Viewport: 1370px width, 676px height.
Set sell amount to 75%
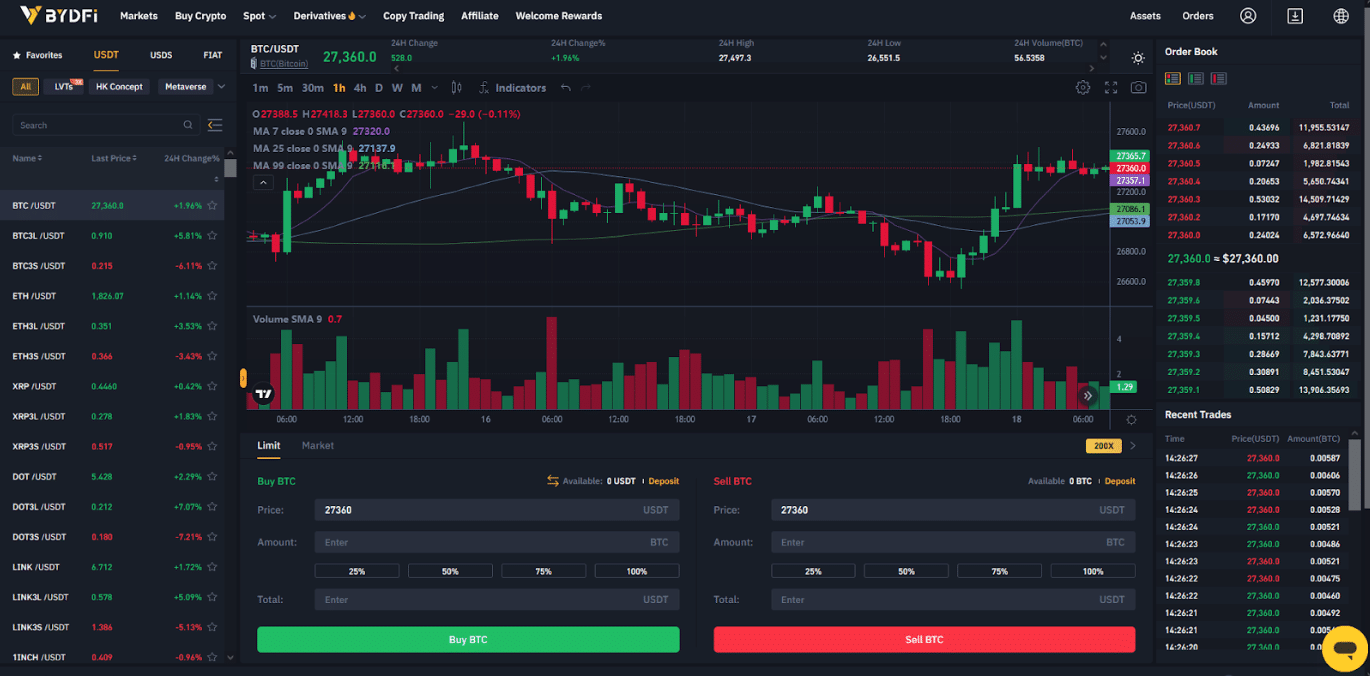pyautogui.click(x=999, y=571)
